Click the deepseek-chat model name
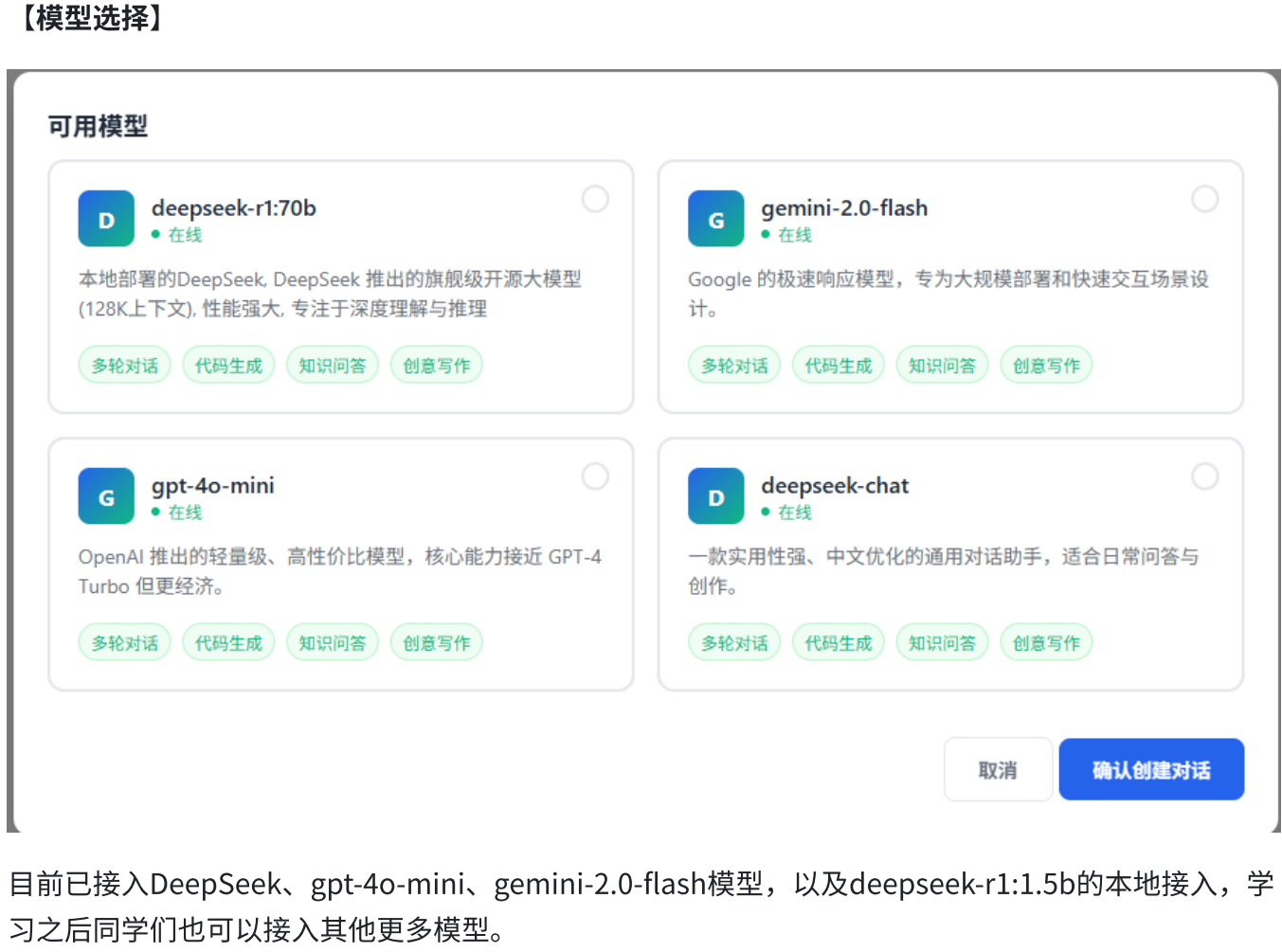Viewport: 1282px width, 952px height. tap(835, 486)
